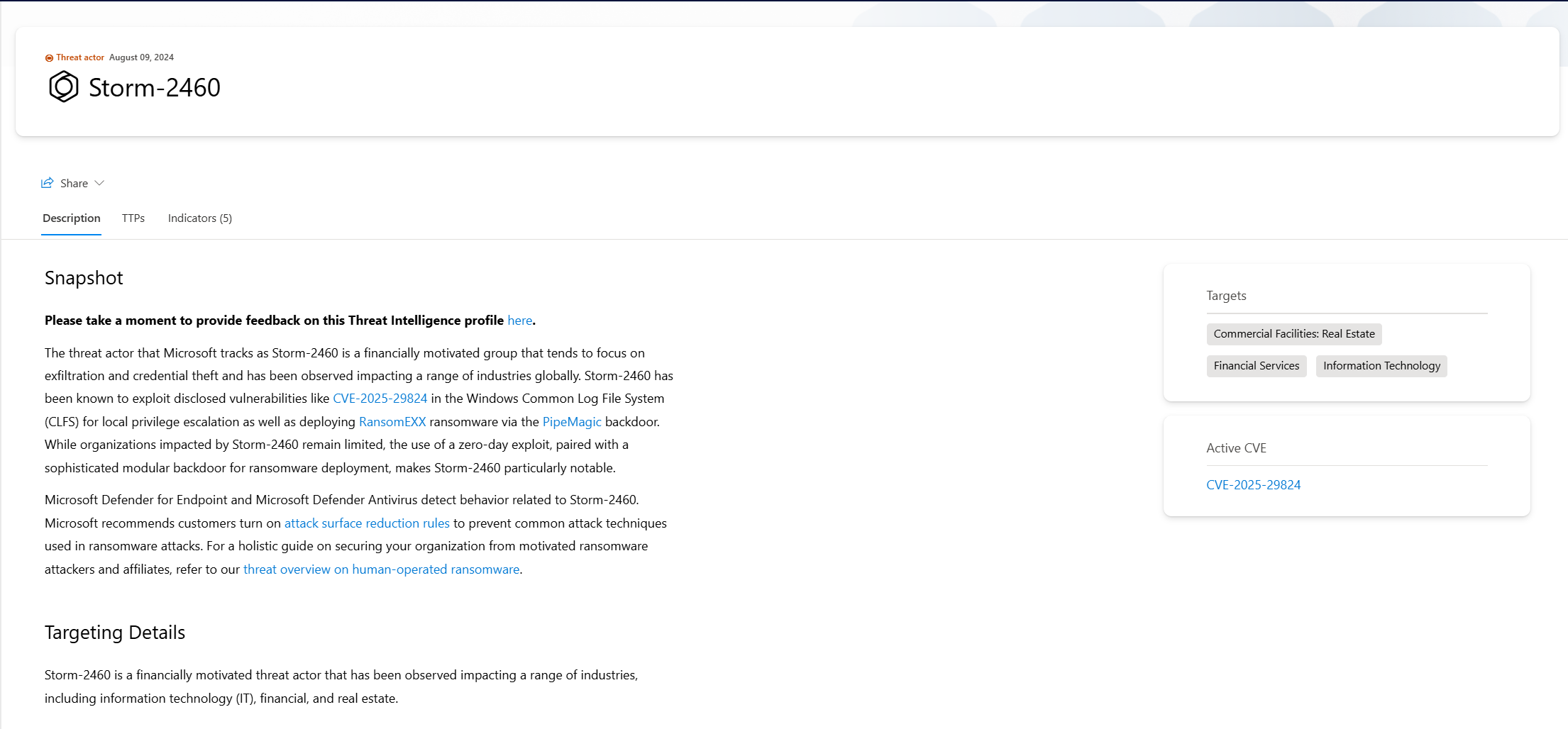Open the RansomEXX link
Viewport: 1568px width, 729px height.
(392, 422)
